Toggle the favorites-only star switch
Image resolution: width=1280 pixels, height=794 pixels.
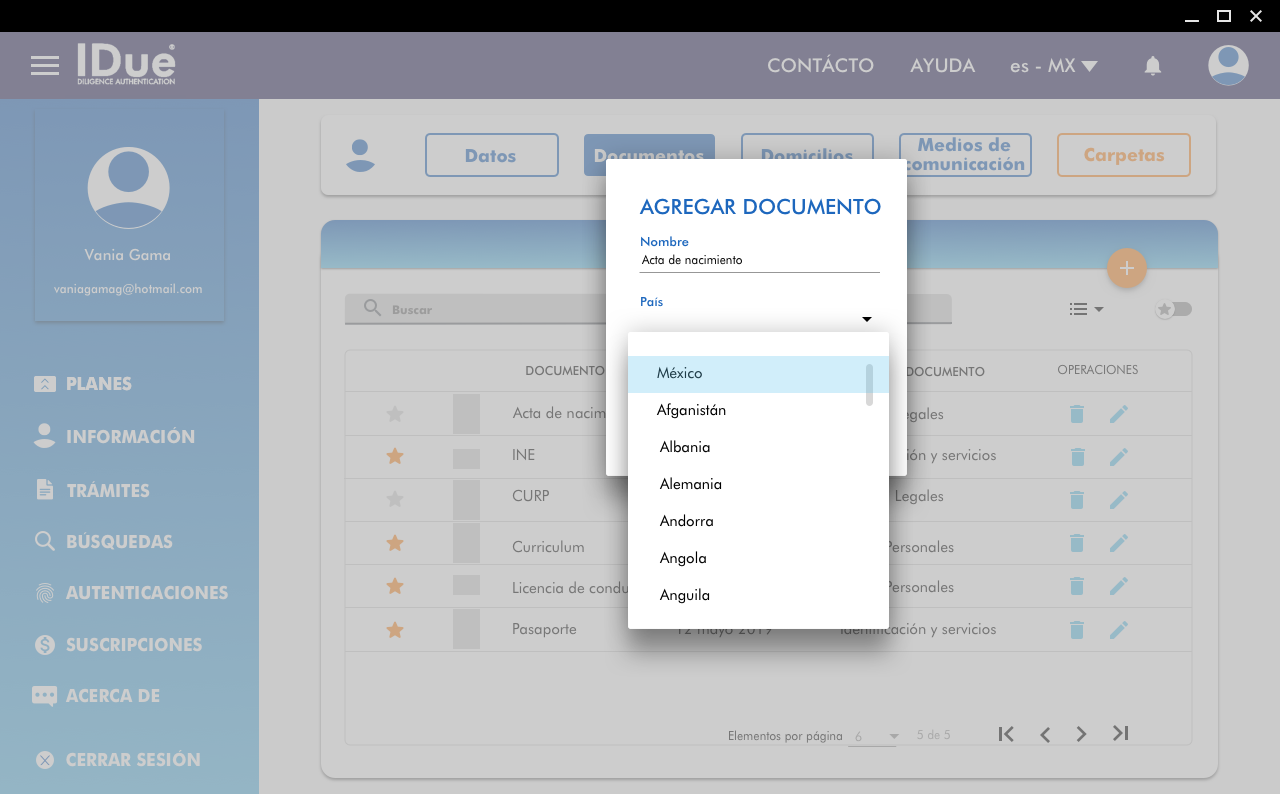pyautogui.click(x=1174, y=309)
